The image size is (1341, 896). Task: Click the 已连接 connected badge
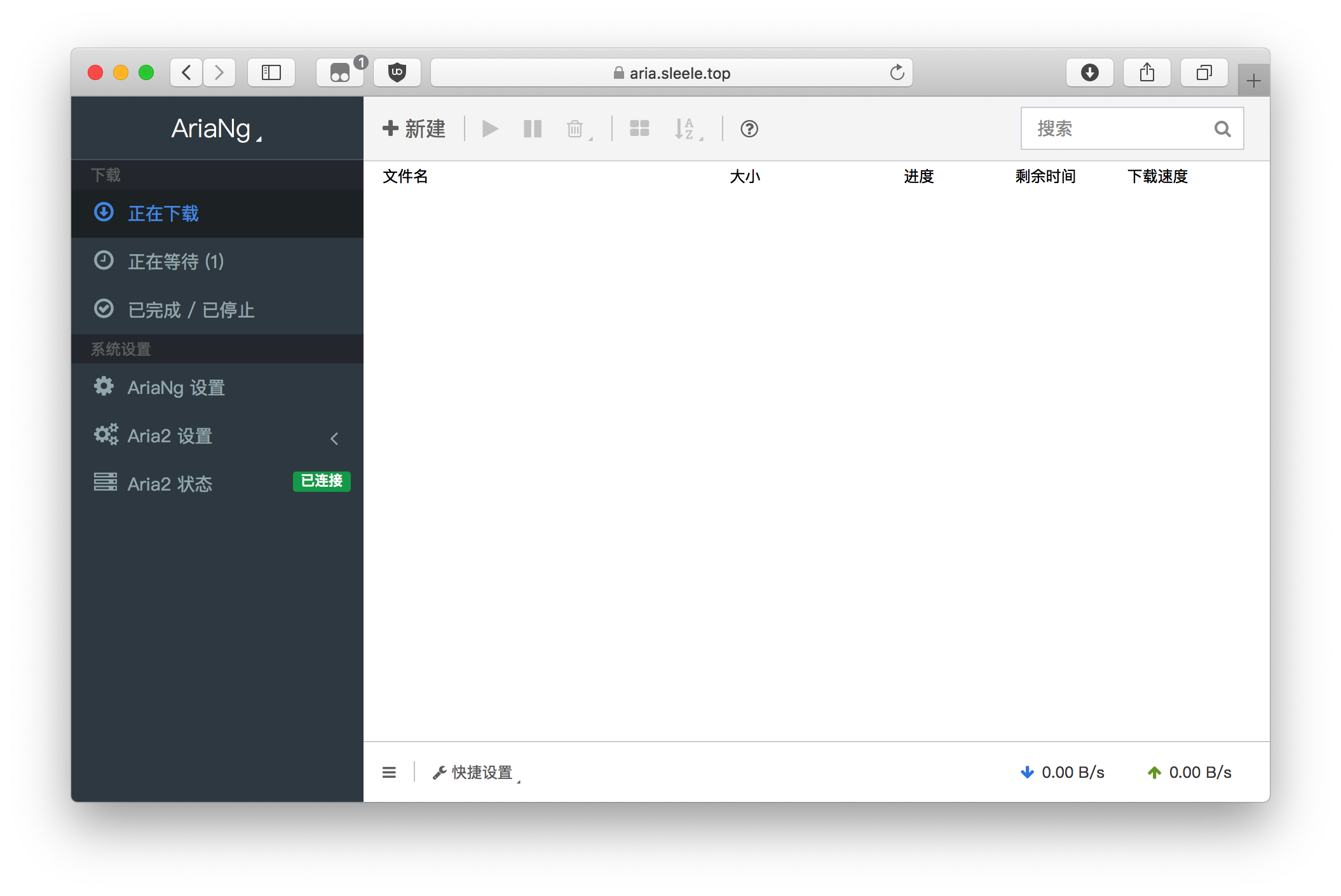coord(322,481)
